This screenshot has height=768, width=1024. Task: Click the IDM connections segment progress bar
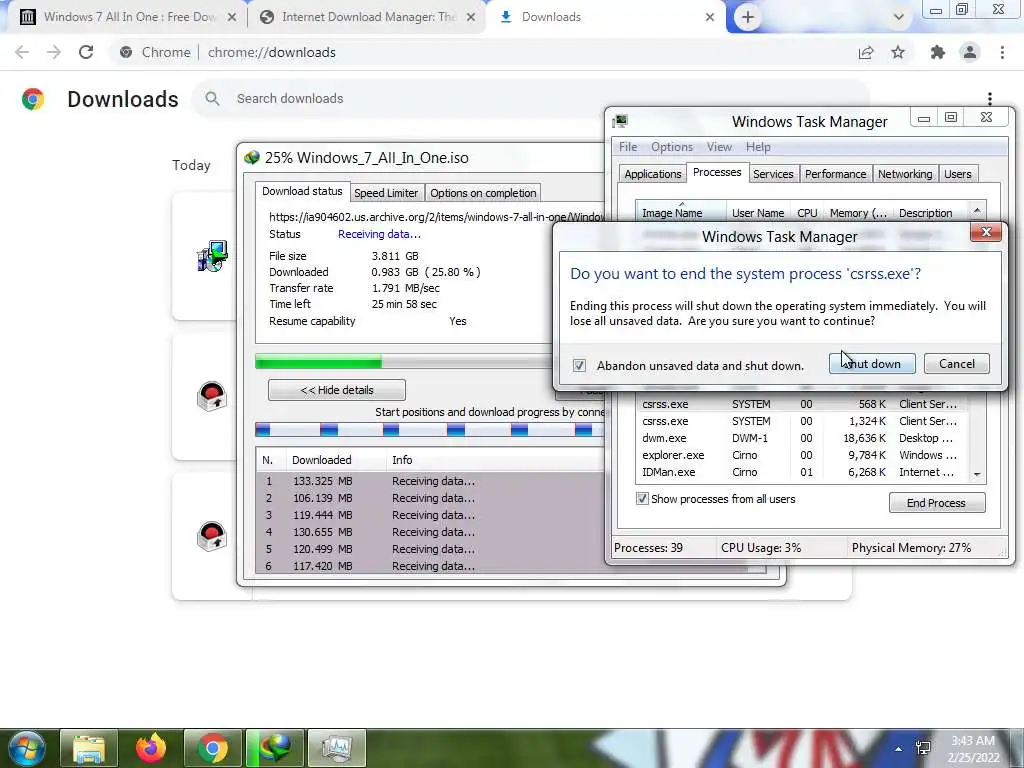click(429, 430)
